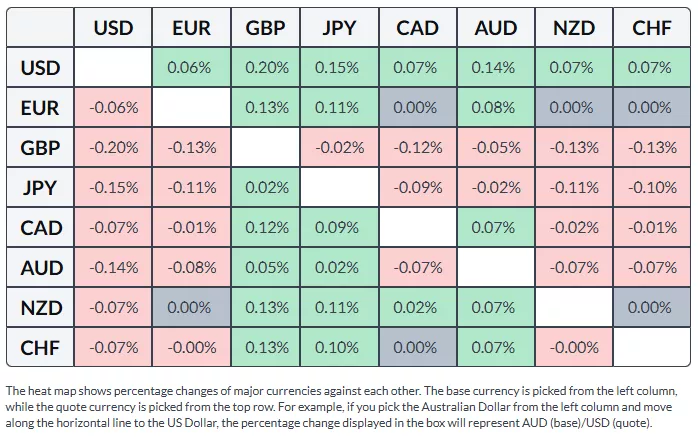
Task: Select USD/GBP cell showing 0.20%
Action: tap(267, 68)
